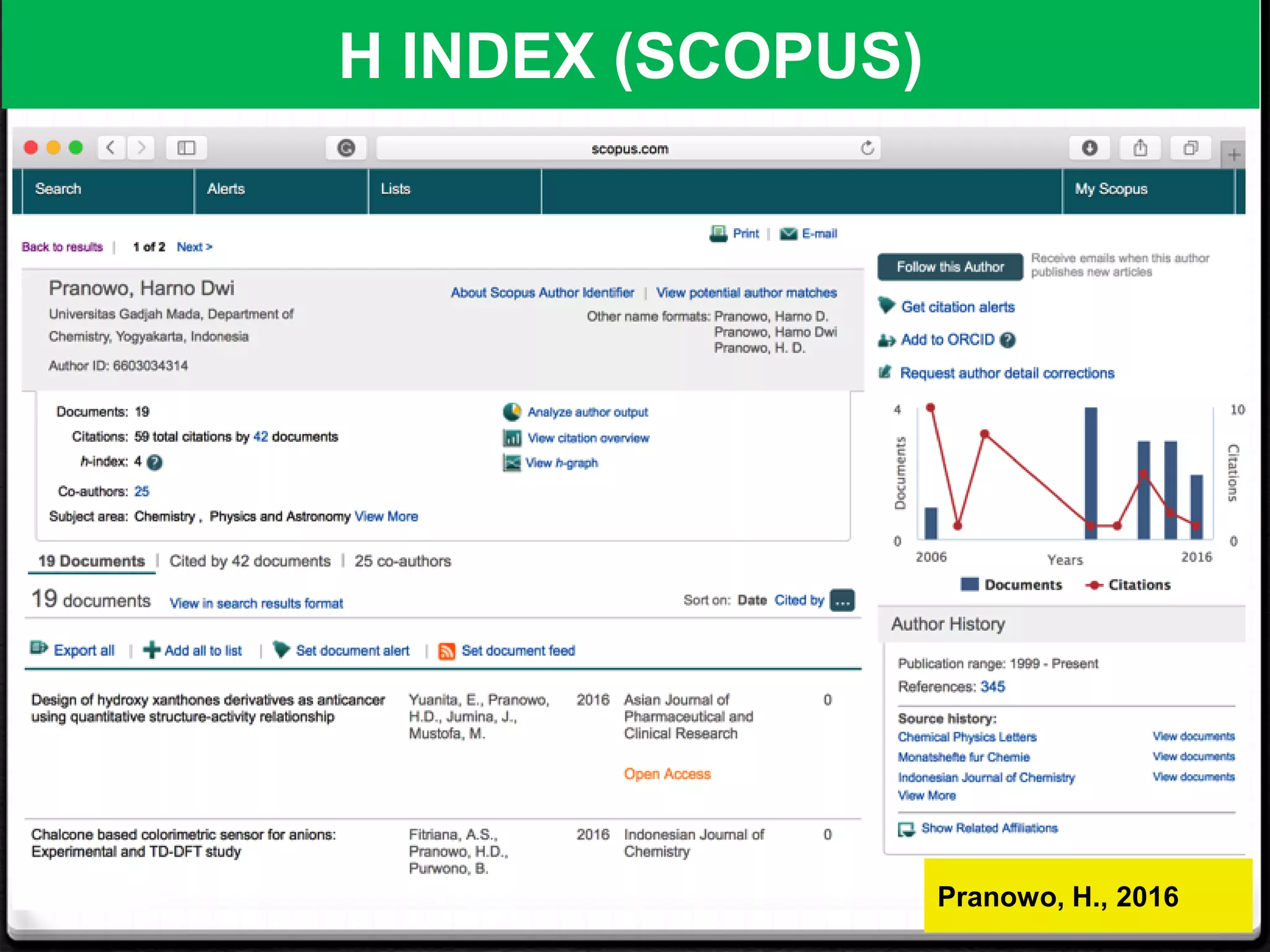The image size is (1270, 952).
Task: Click the Add all to list plus icon
Action: click(151, 650)
